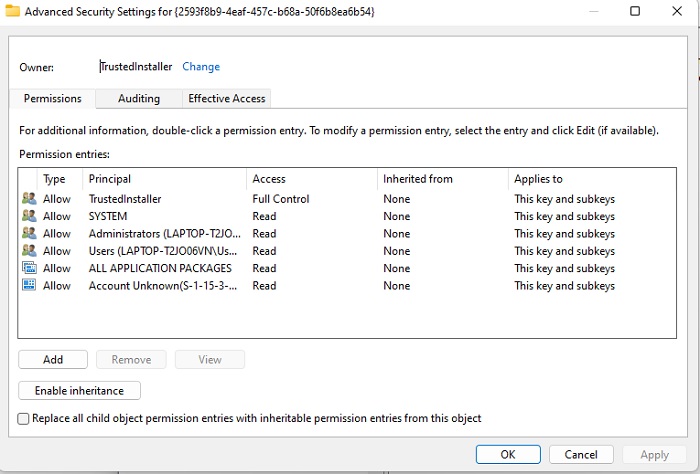Maximize the Advanced Security Settings window
Image resolution: width=700 pixels, height=474 pixels.
[635, 11]
